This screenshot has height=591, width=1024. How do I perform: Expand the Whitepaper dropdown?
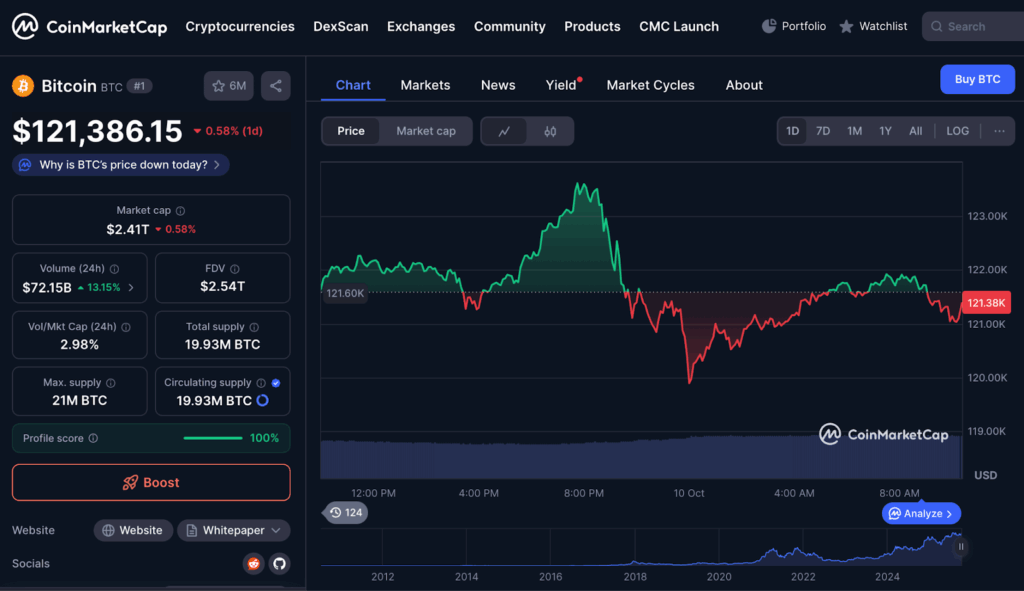click(x=234, y=530)
